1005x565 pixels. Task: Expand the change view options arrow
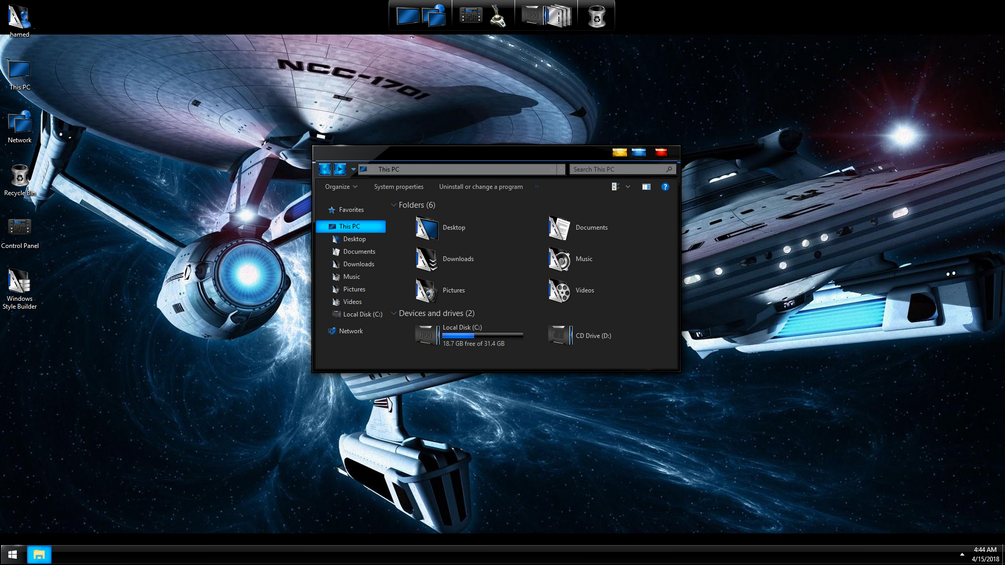[627, 187]
